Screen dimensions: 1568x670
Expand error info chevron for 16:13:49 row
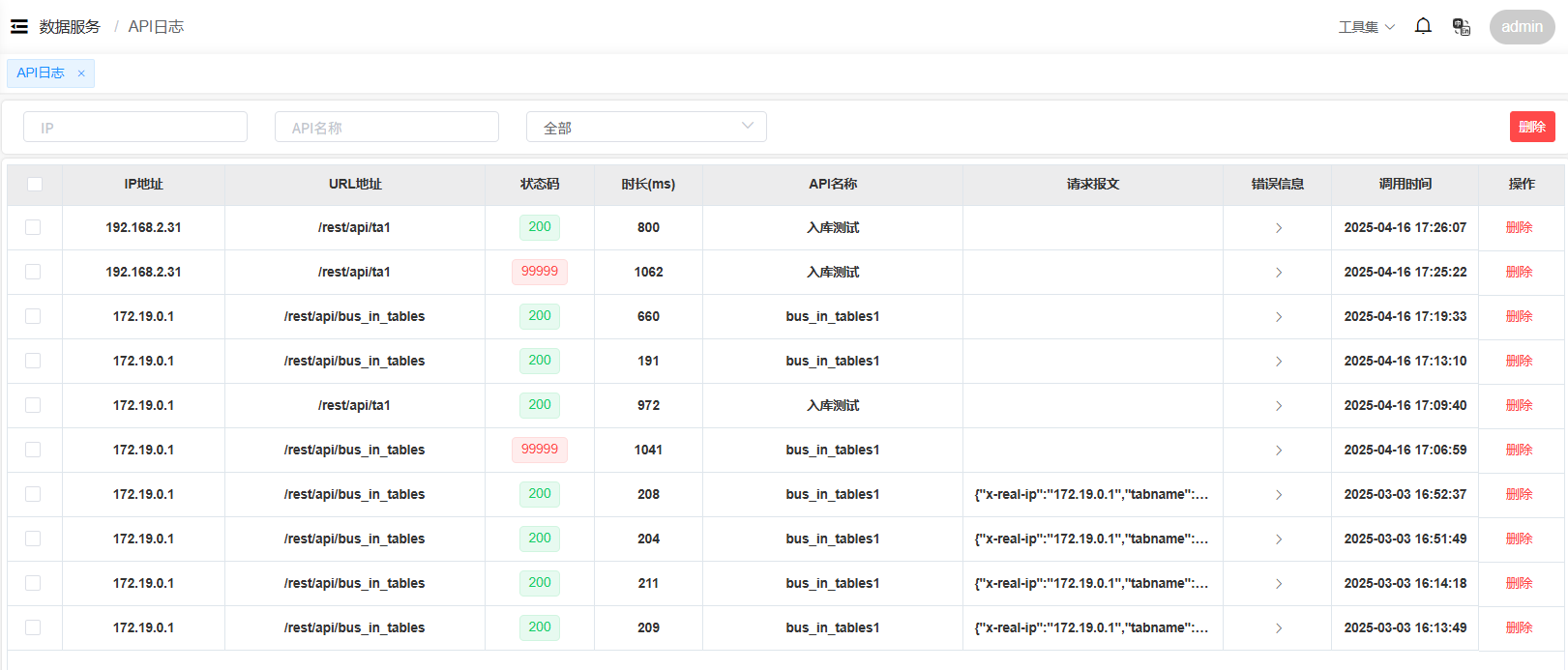coord(1278,628)
